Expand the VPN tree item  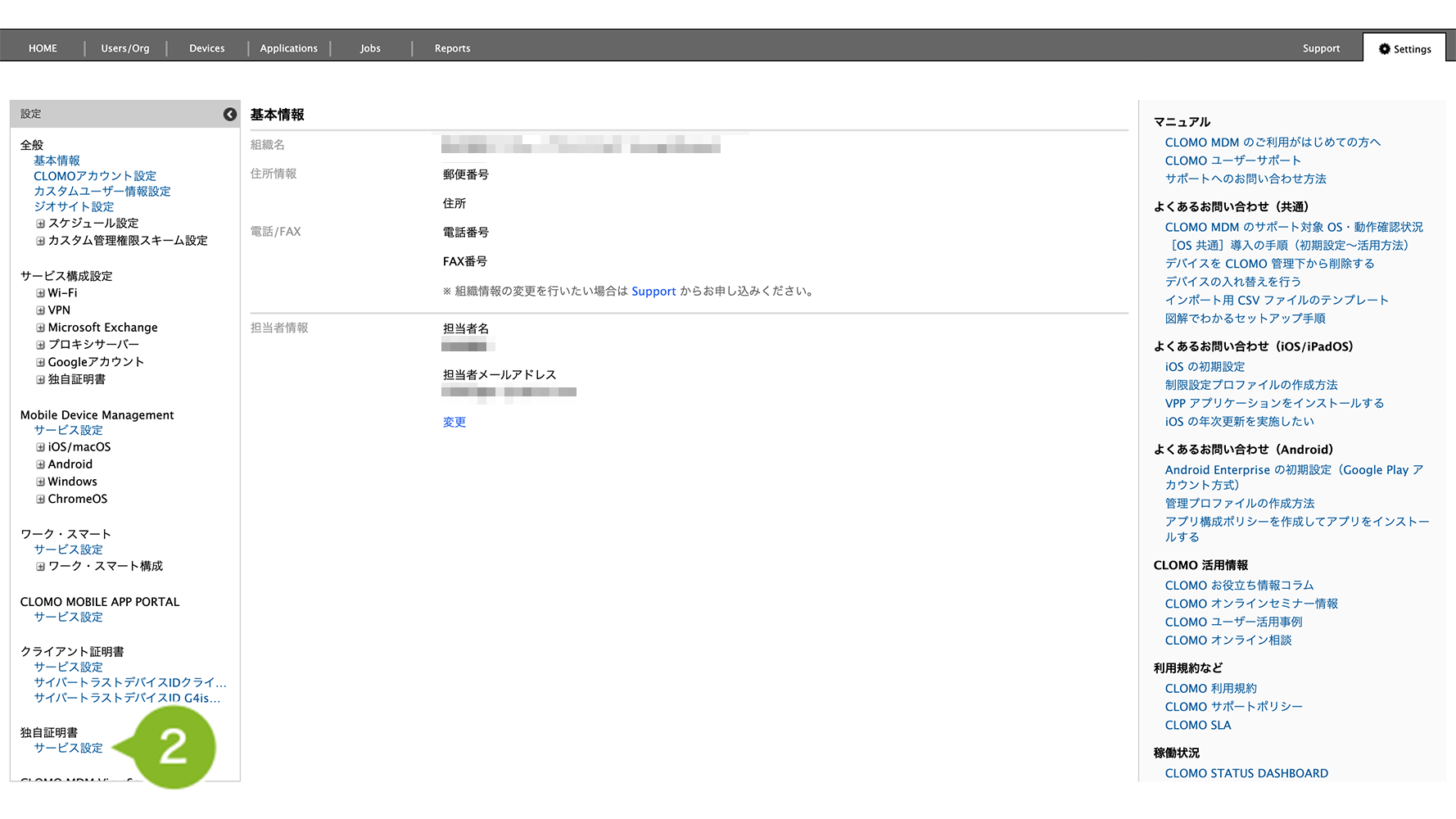40,310
